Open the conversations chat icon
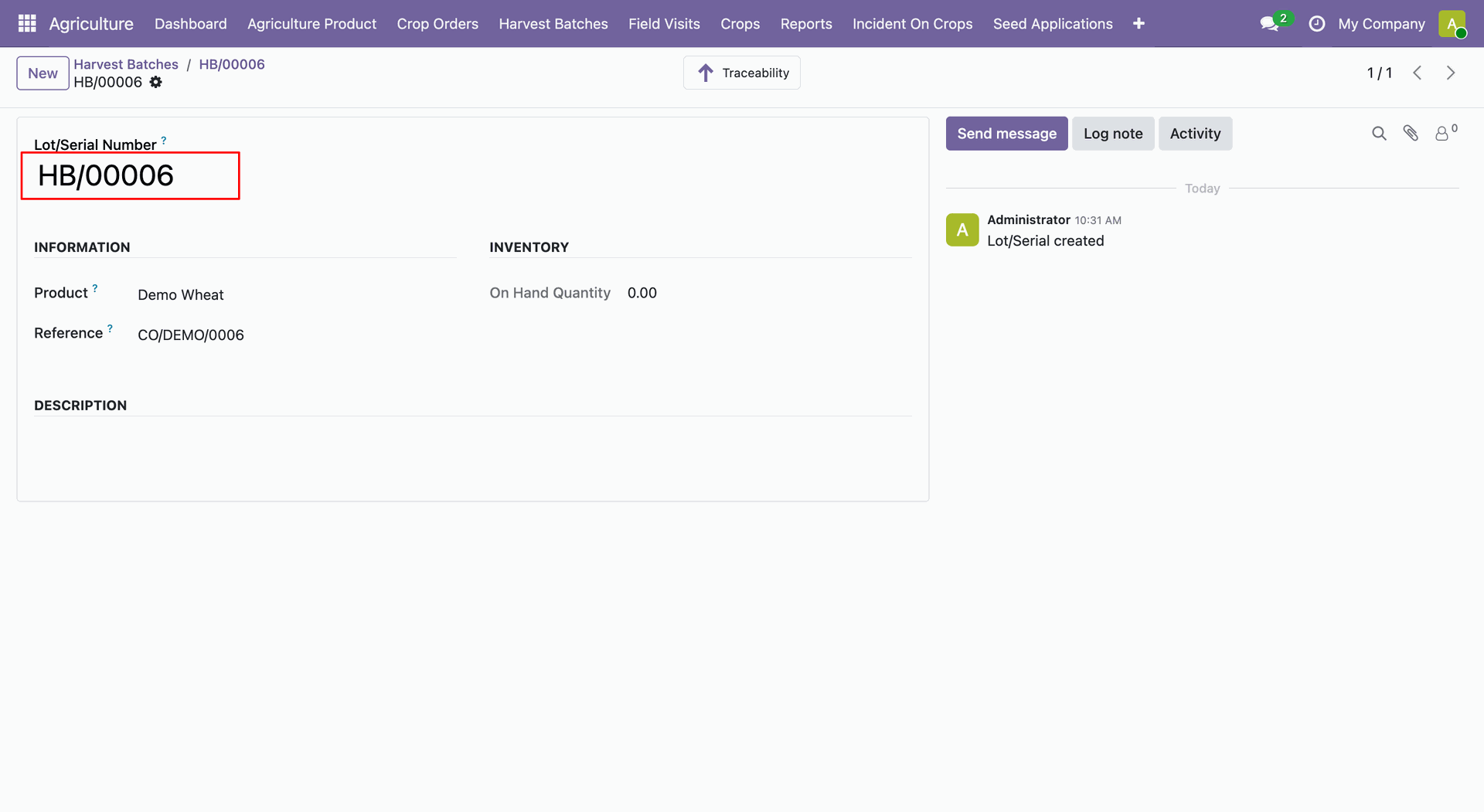This screenshot has width=1484, height=812. [1269, 24]
